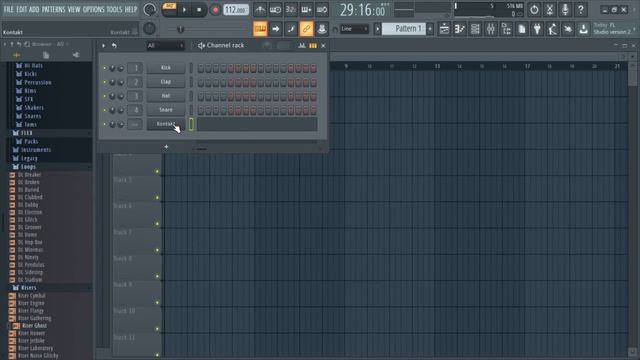The height and width of the screenshot is (360, 640).
Task: Collapse the FLEX folder in browser
Action: tap(26, 133)
